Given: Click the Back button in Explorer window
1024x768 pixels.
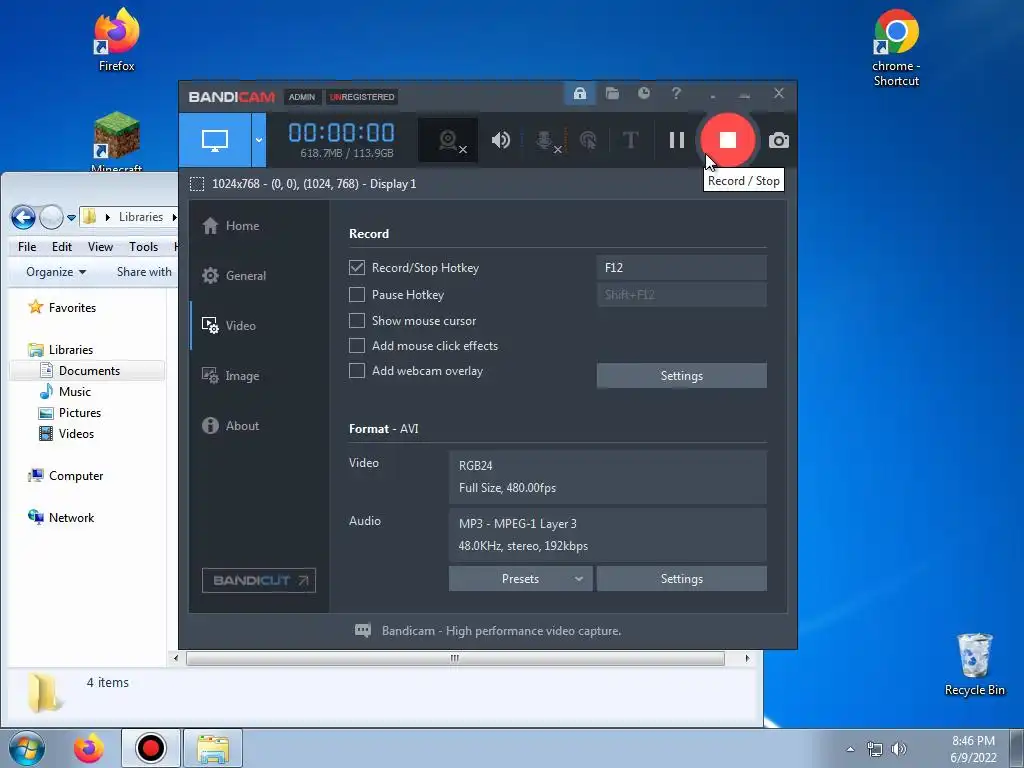Looking at the screenshot, I should tap(23, 217).
